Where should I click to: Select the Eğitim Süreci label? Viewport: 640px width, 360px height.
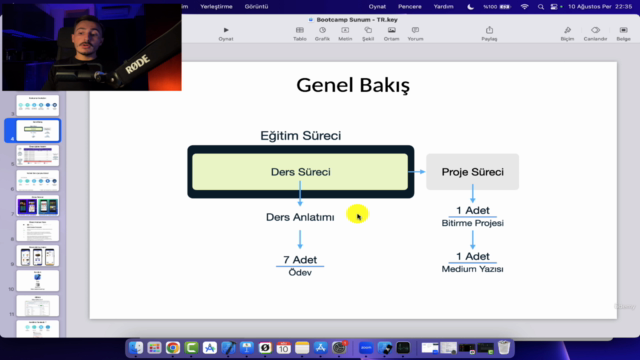coord(301,136)
